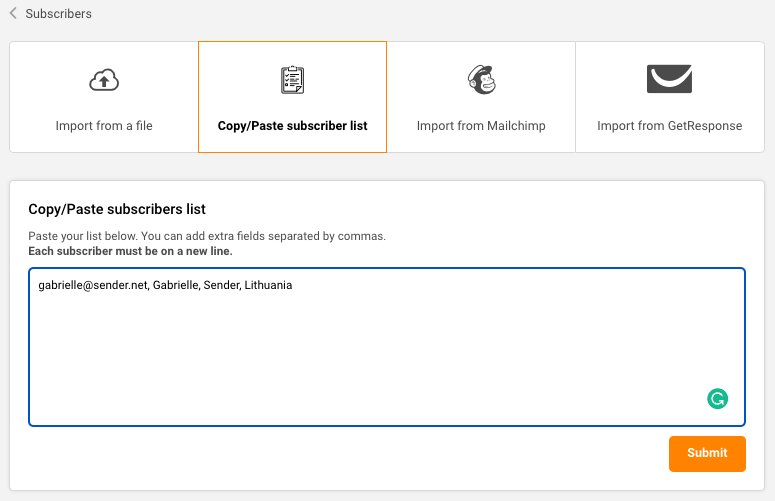This screenshot has width=775, height=501.
Task: Click the GetResponse envelope logo icon
Action: 669,78
